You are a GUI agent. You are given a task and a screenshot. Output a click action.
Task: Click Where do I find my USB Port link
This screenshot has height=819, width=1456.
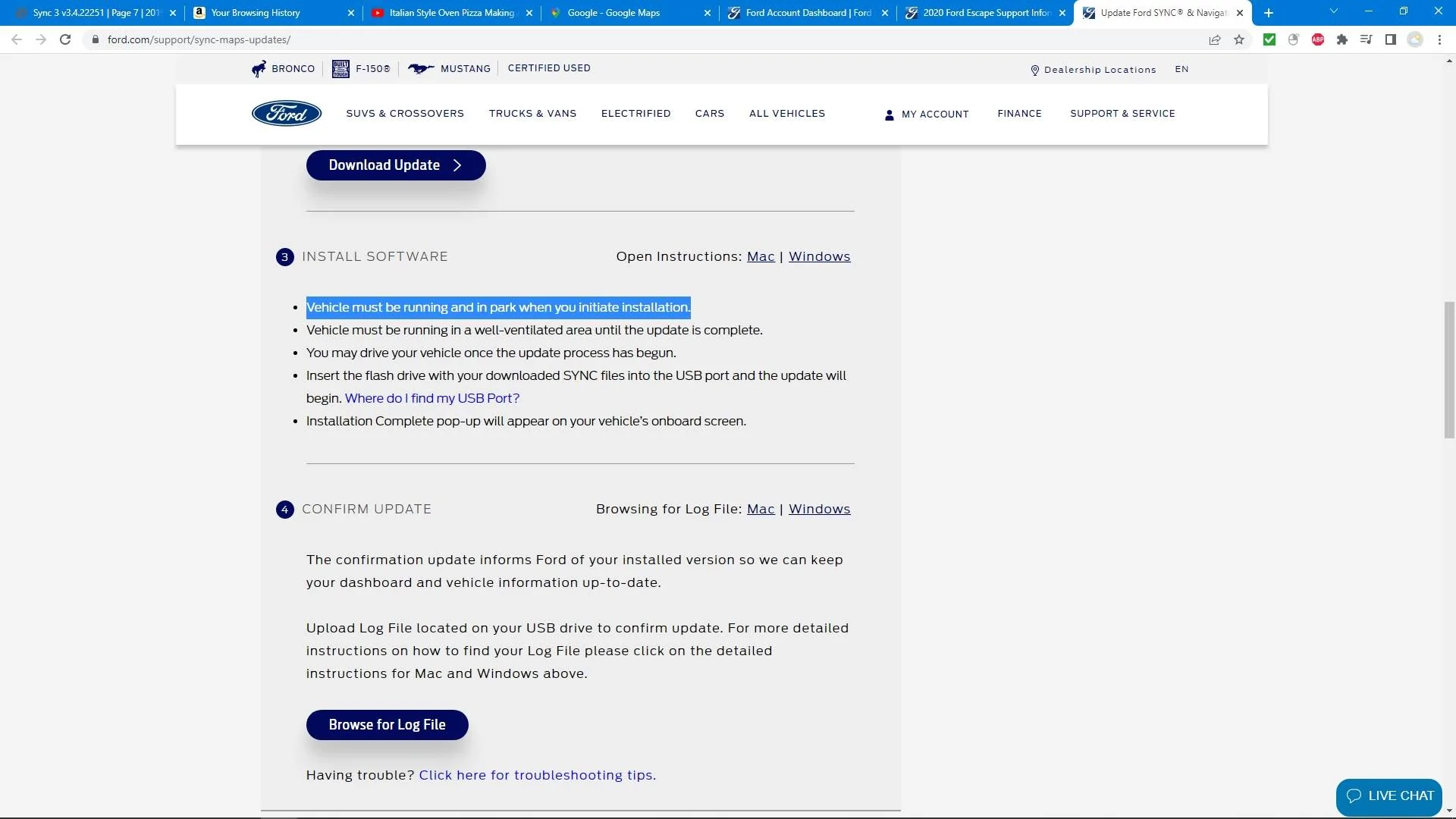[x=432, y=398]
